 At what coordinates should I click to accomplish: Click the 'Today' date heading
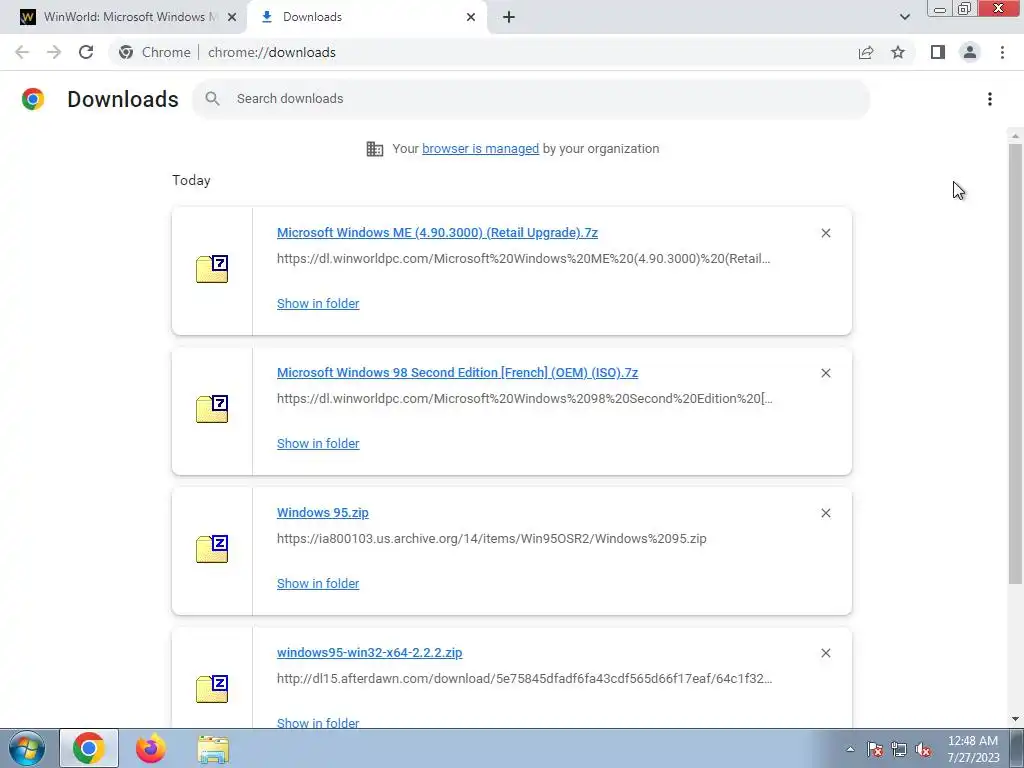[x=191, y=180]
